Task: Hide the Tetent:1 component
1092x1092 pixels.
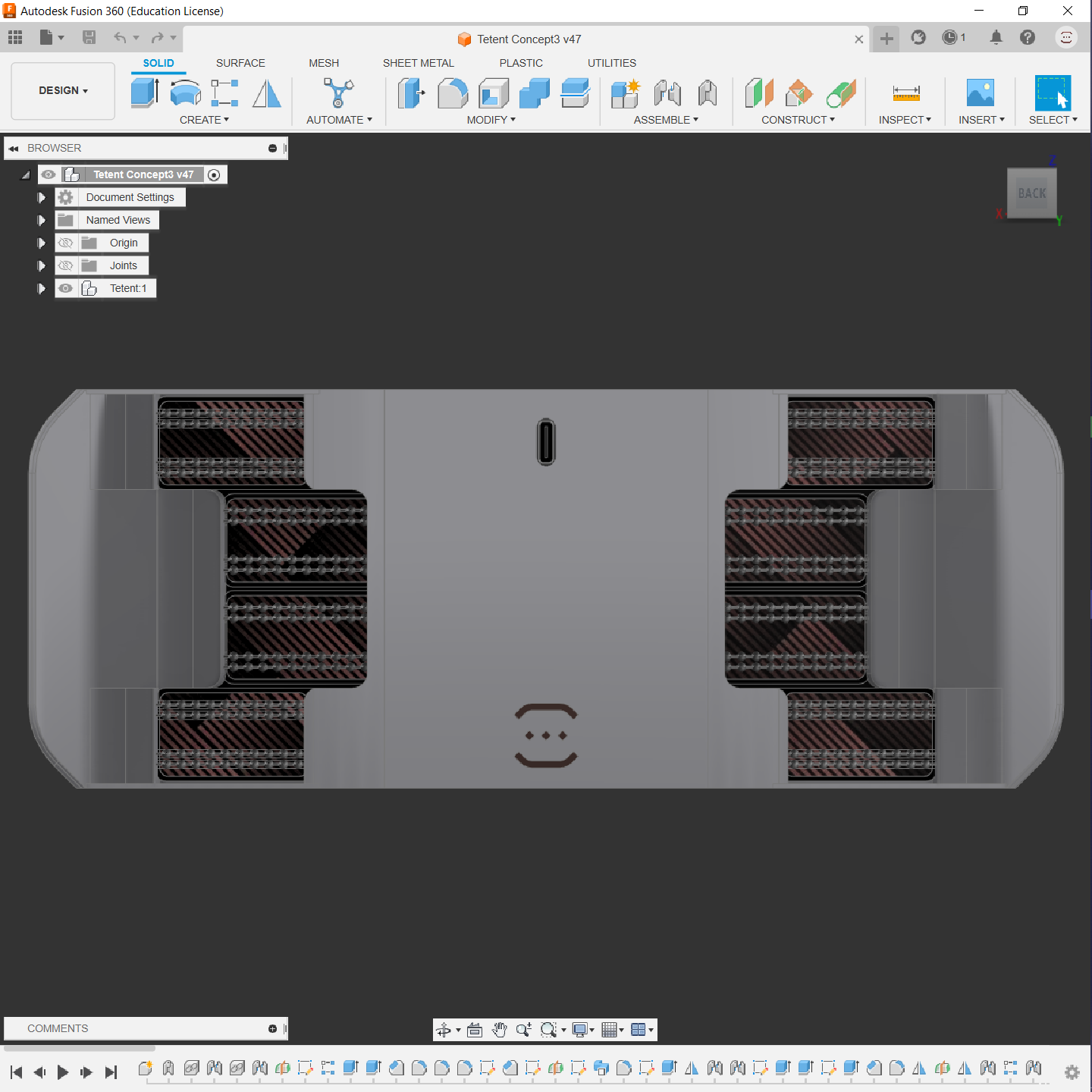Action: (66, 288)
